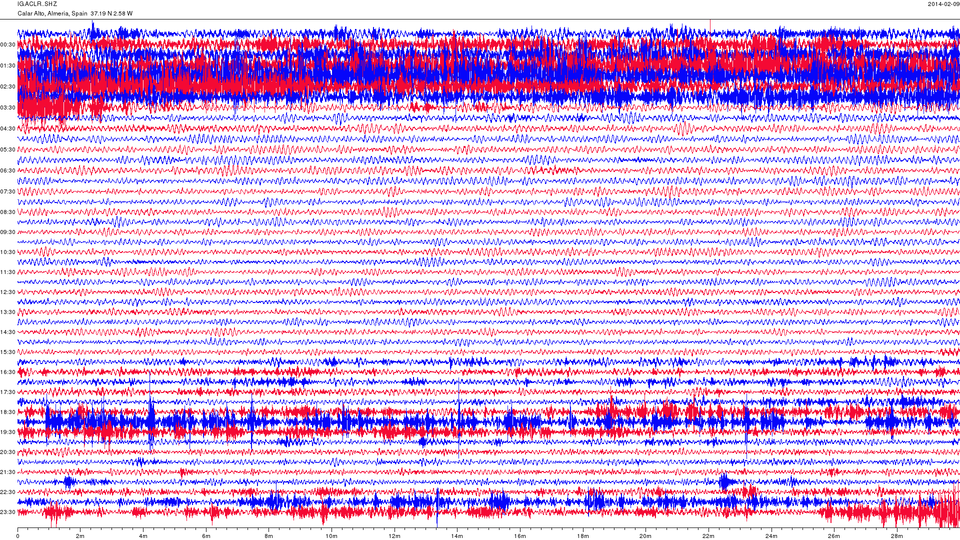The width and height of the screenshot is (960, 540).
Task: Select the 02:30 trace time label
Action: click(8, 87)
